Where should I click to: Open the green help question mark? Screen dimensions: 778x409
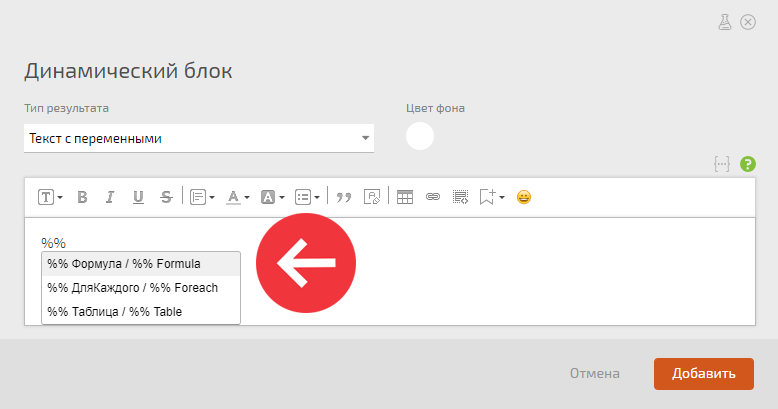pyautogui.click(x=748, y=164)
